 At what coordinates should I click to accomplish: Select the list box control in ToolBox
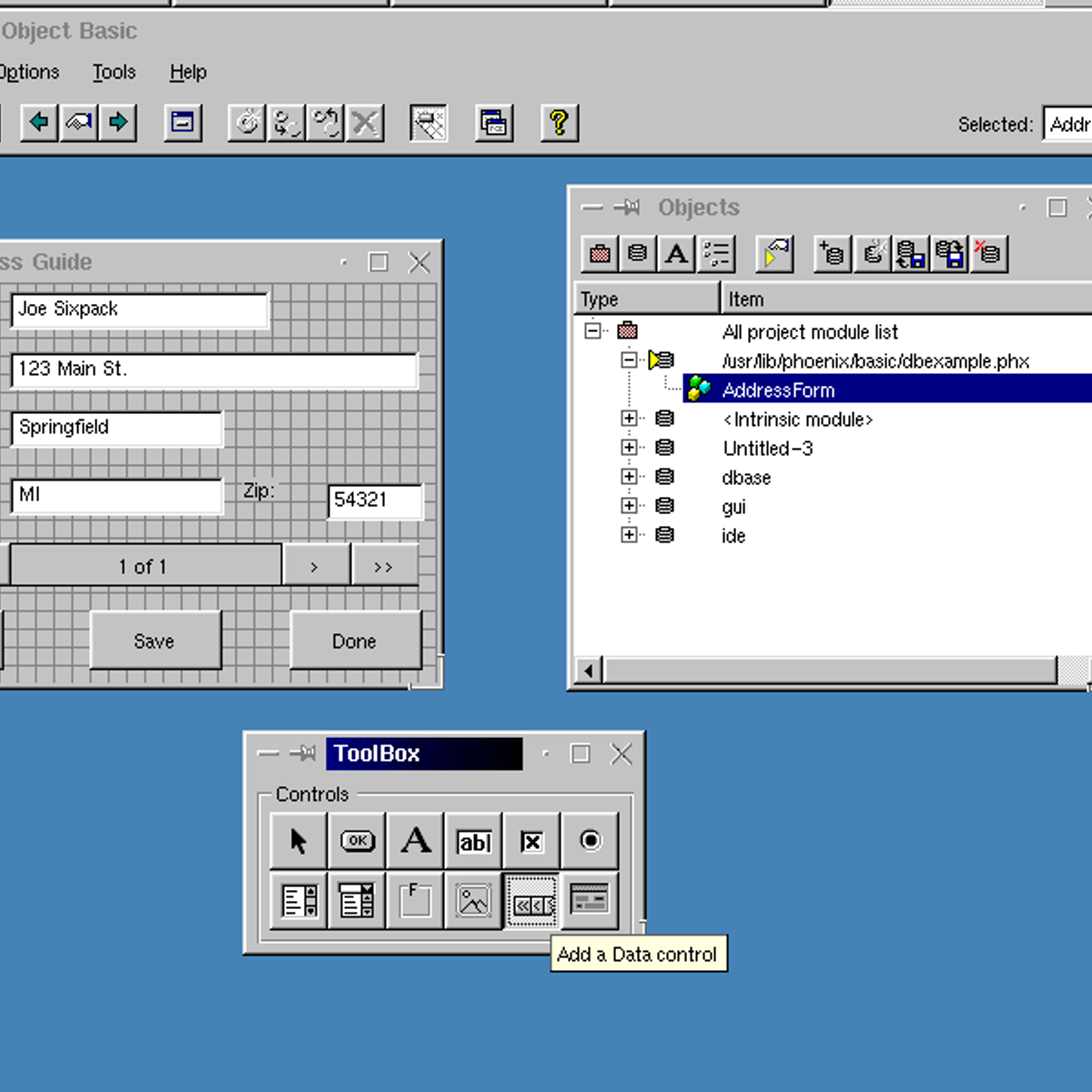click(x=298, y=901)
